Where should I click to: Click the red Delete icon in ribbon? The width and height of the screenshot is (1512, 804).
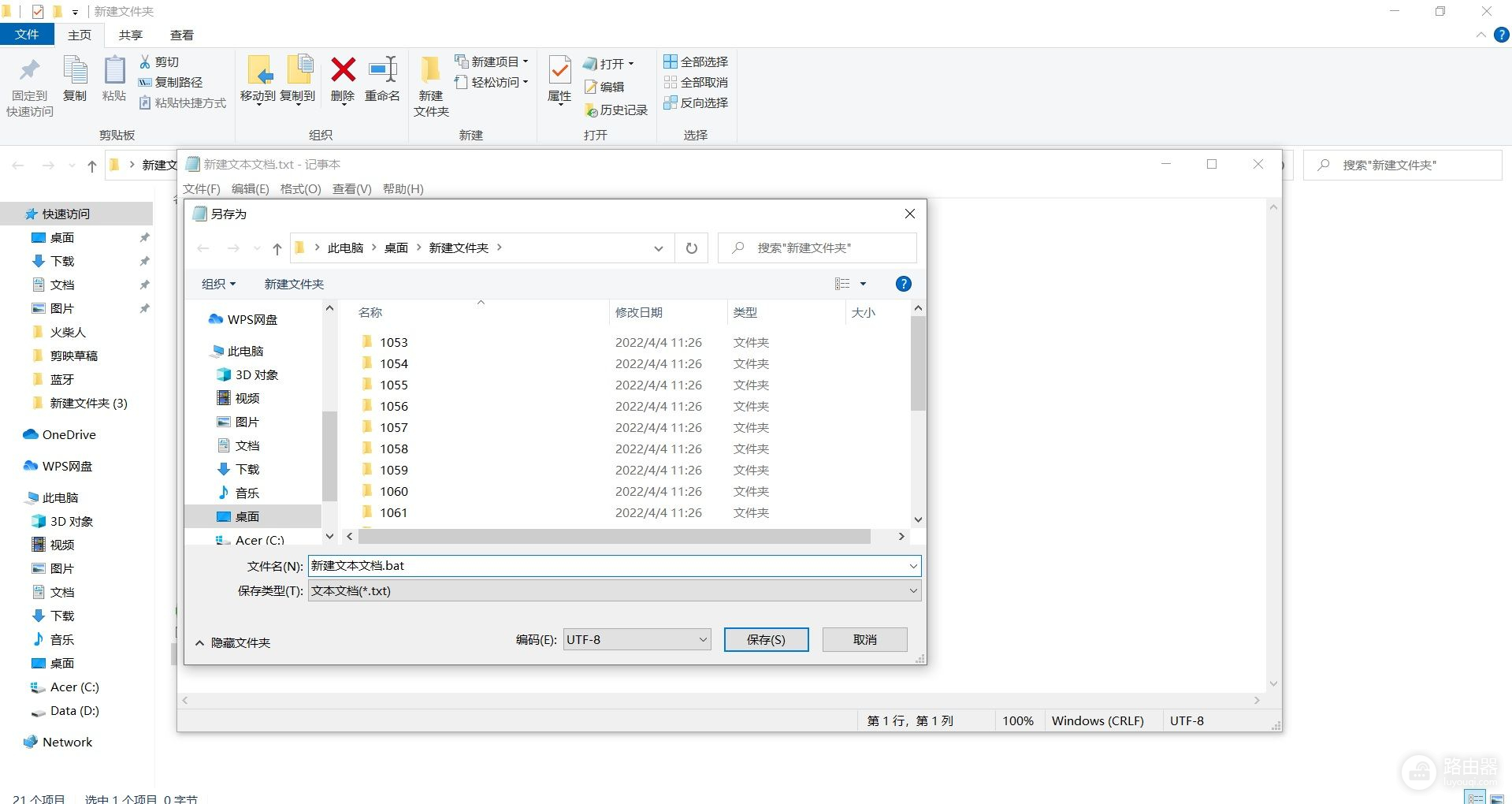[343, 72]
